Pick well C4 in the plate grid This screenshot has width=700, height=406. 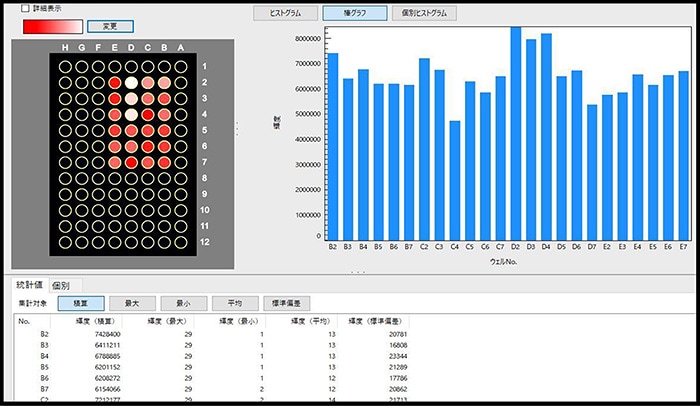click(148, 115)
